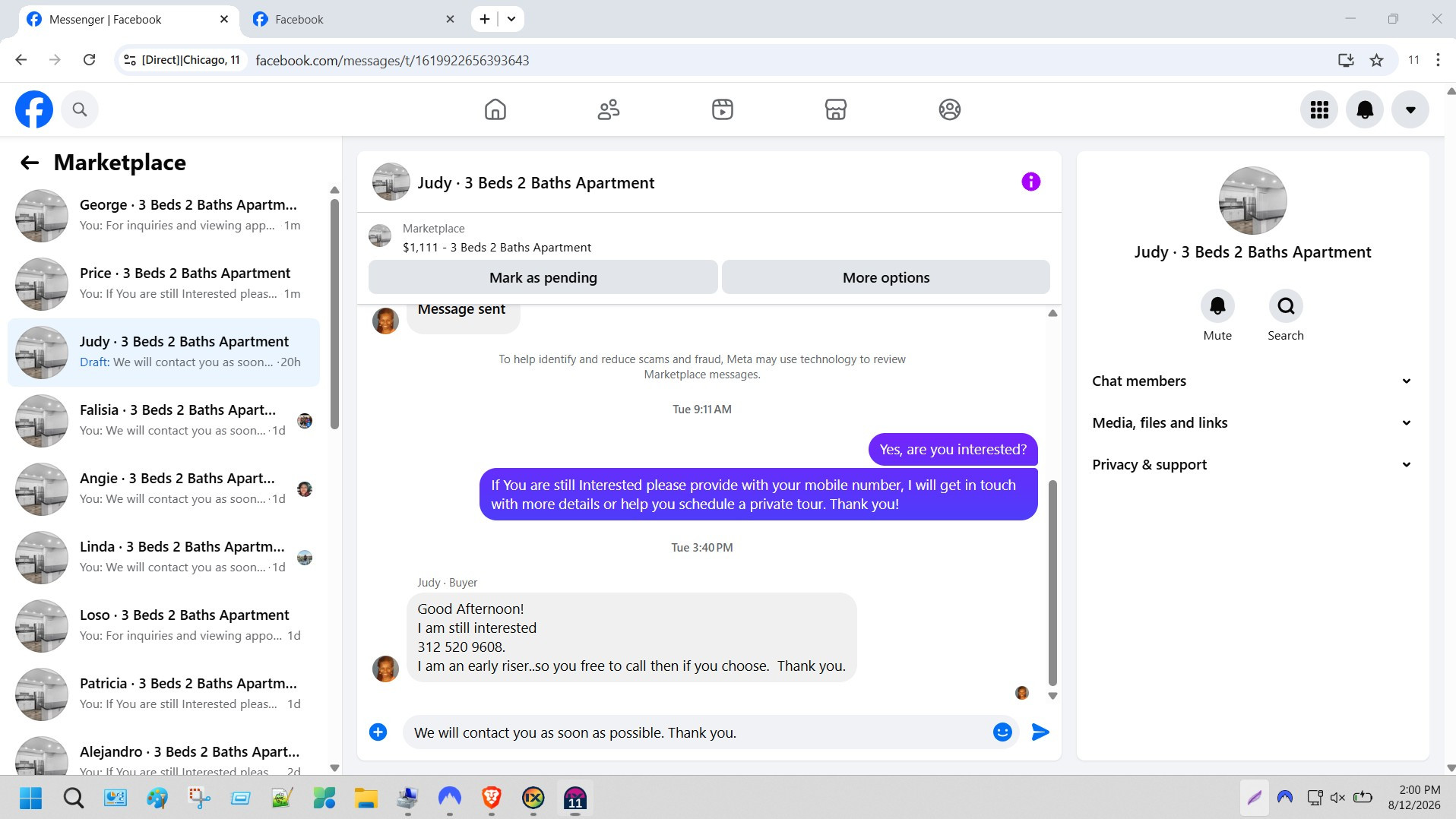Open Windows taskbar search
Viewport: 1456px width, 819px height.
tap(74, 798)
